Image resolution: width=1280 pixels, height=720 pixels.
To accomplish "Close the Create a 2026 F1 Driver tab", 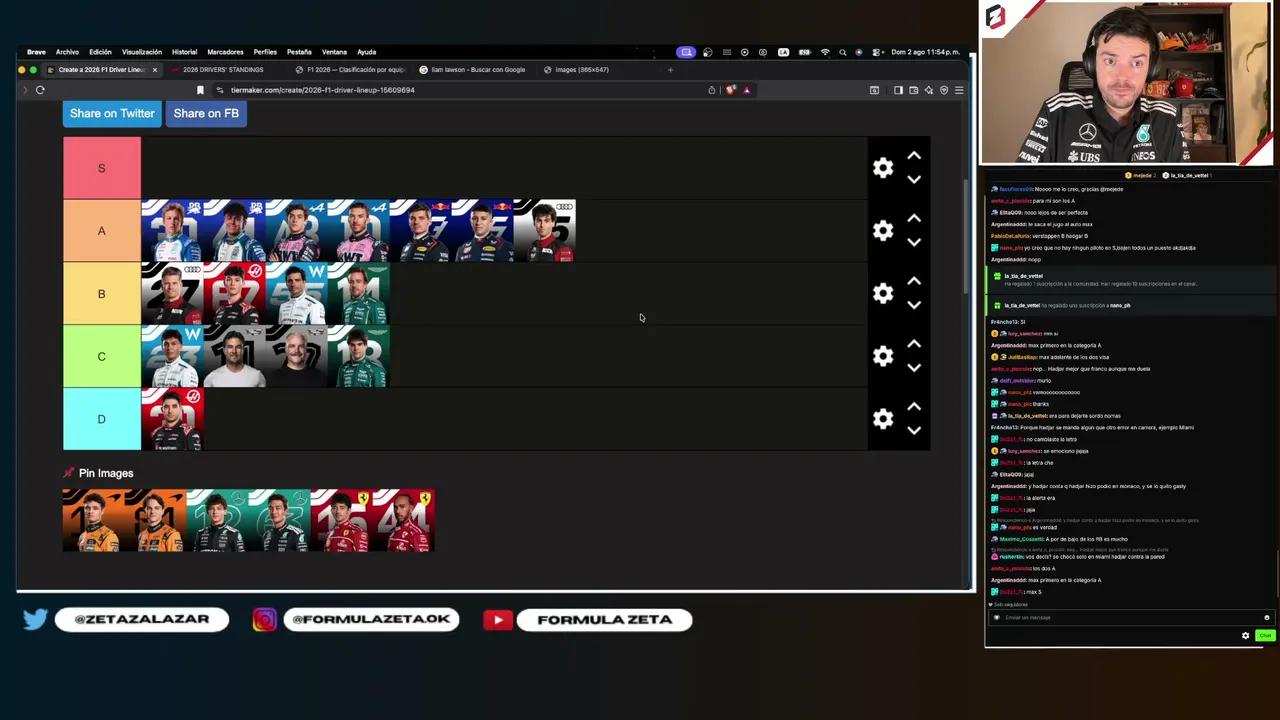I will tap(154, 70).
